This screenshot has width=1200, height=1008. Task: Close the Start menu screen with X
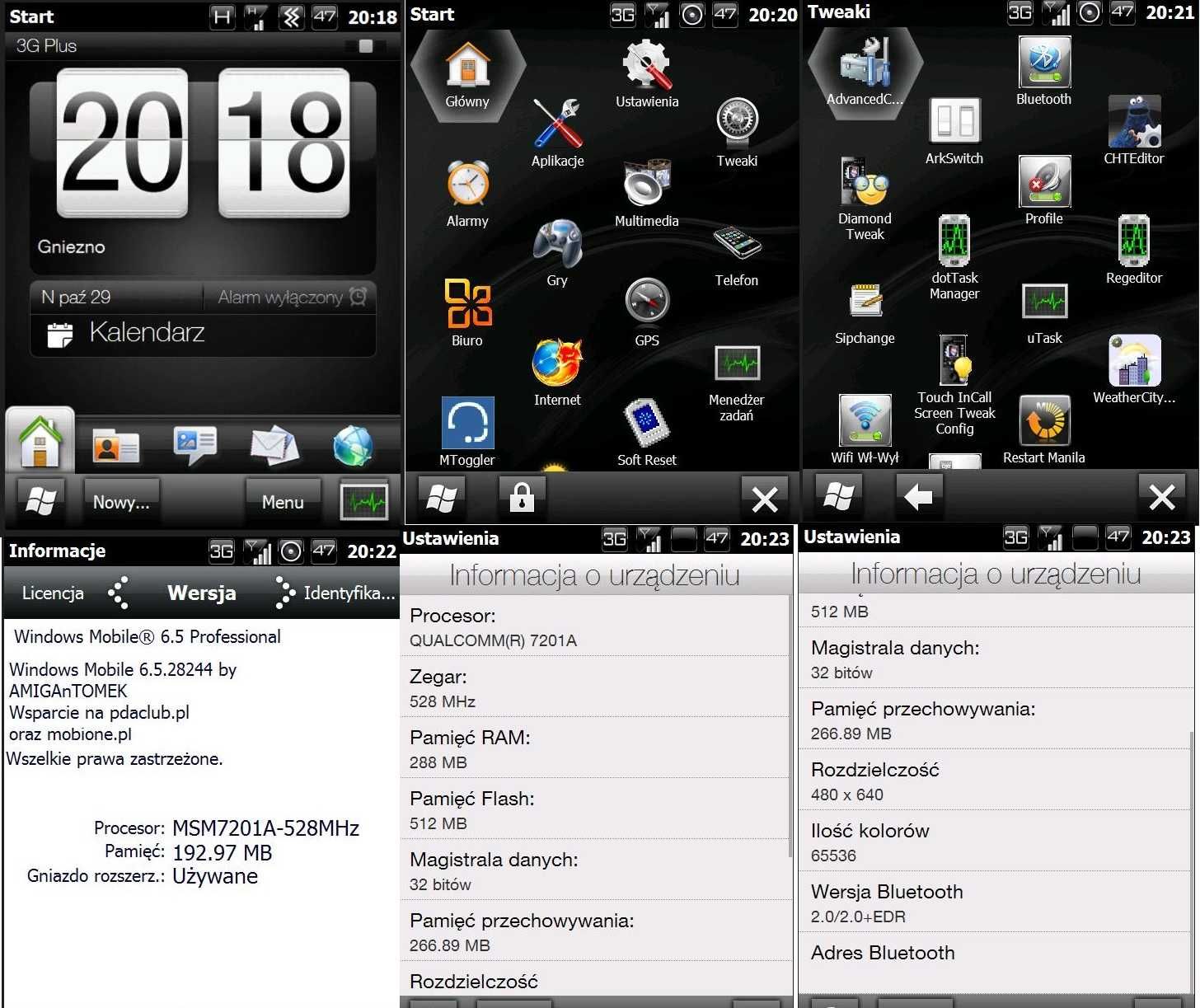[x=765, y=498]
